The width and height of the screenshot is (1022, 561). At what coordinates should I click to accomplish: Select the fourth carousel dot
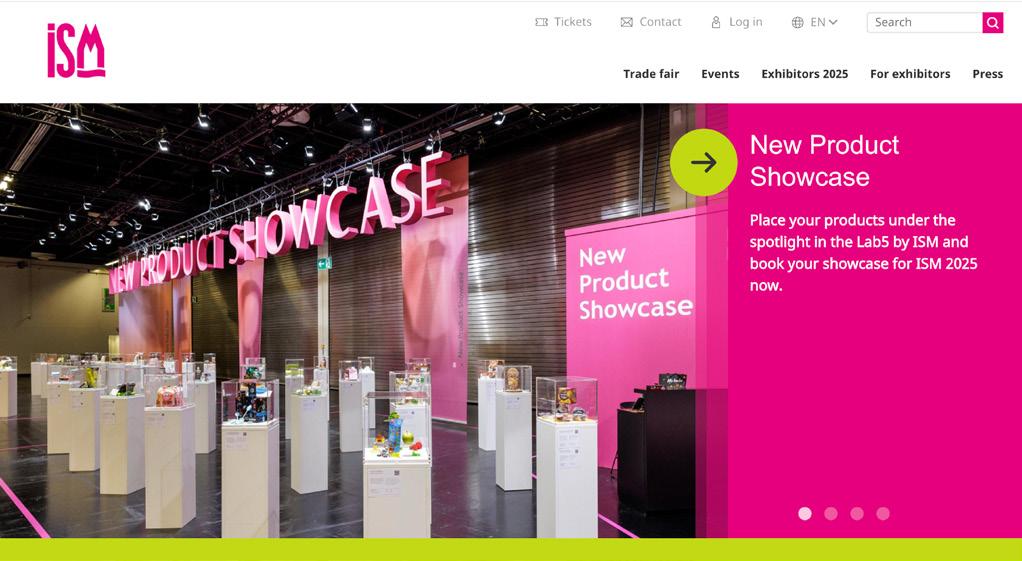point(883,513)
